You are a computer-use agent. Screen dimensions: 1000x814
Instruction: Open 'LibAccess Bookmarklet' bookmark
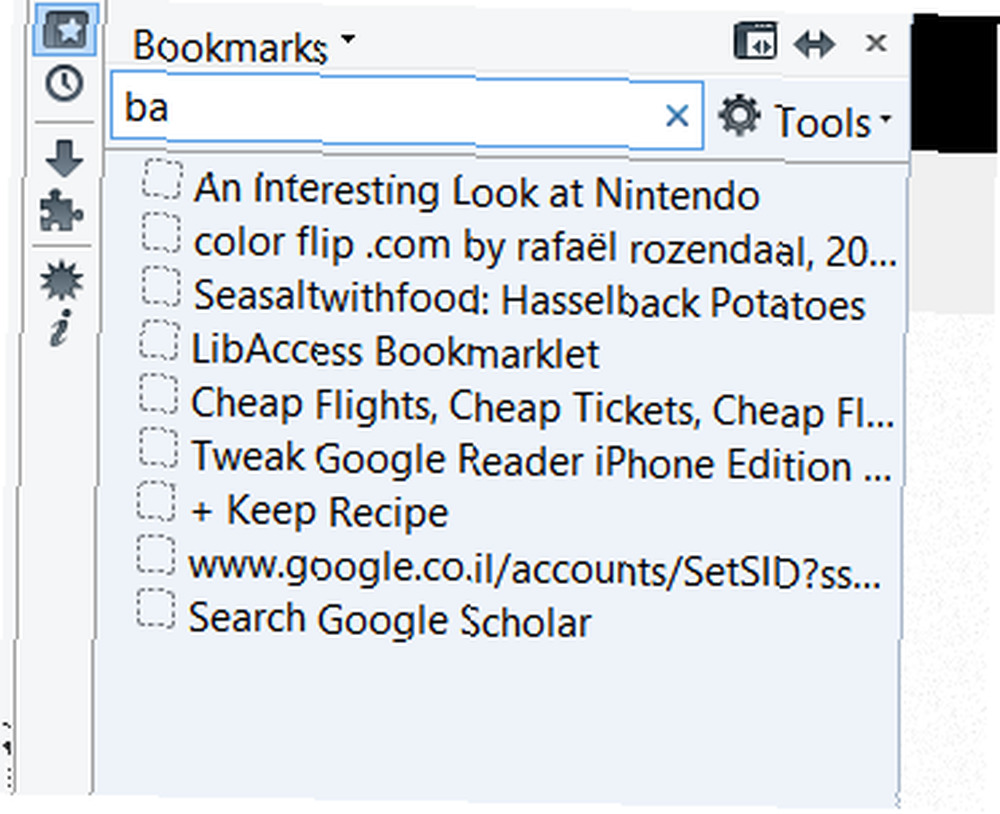(395, 352)
